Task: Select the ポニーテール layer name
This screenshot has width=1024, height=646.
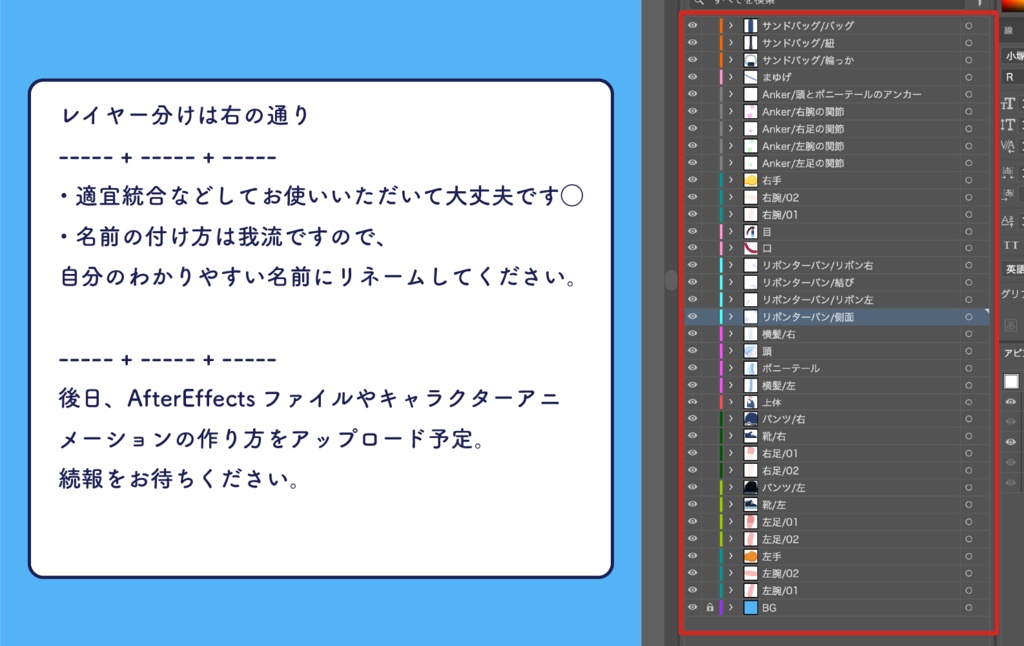Action: click(790, 368)
